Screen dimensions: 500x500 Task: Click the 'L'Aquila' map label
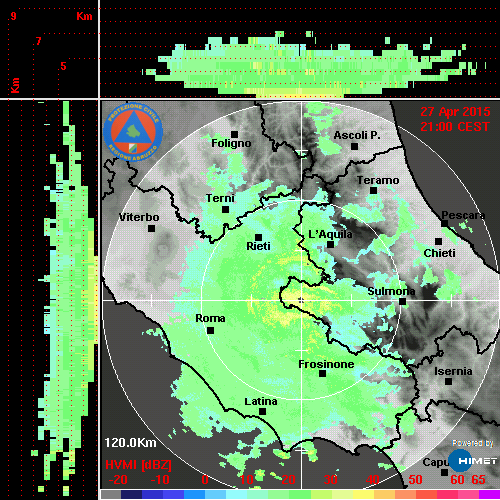click(x=330, y=234)
